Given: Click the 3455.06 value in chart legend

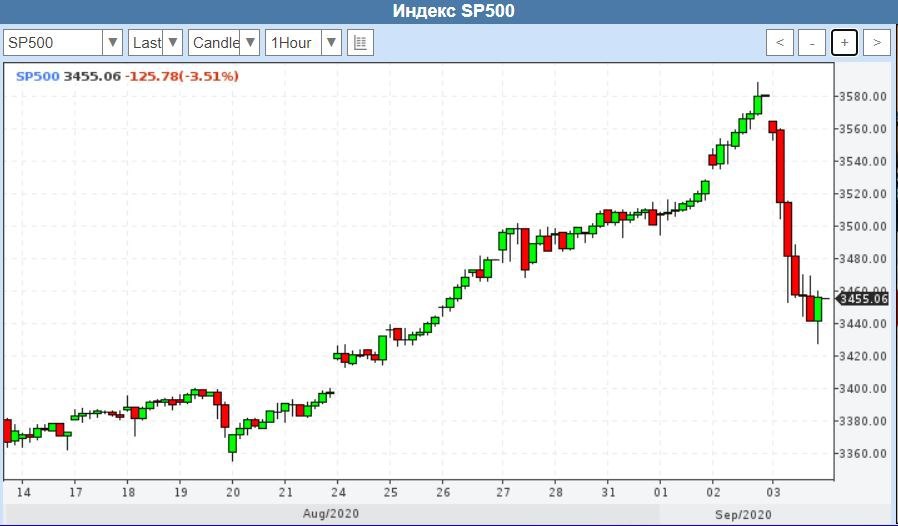Looking at the screenshot, I should [x=92, y=76].
